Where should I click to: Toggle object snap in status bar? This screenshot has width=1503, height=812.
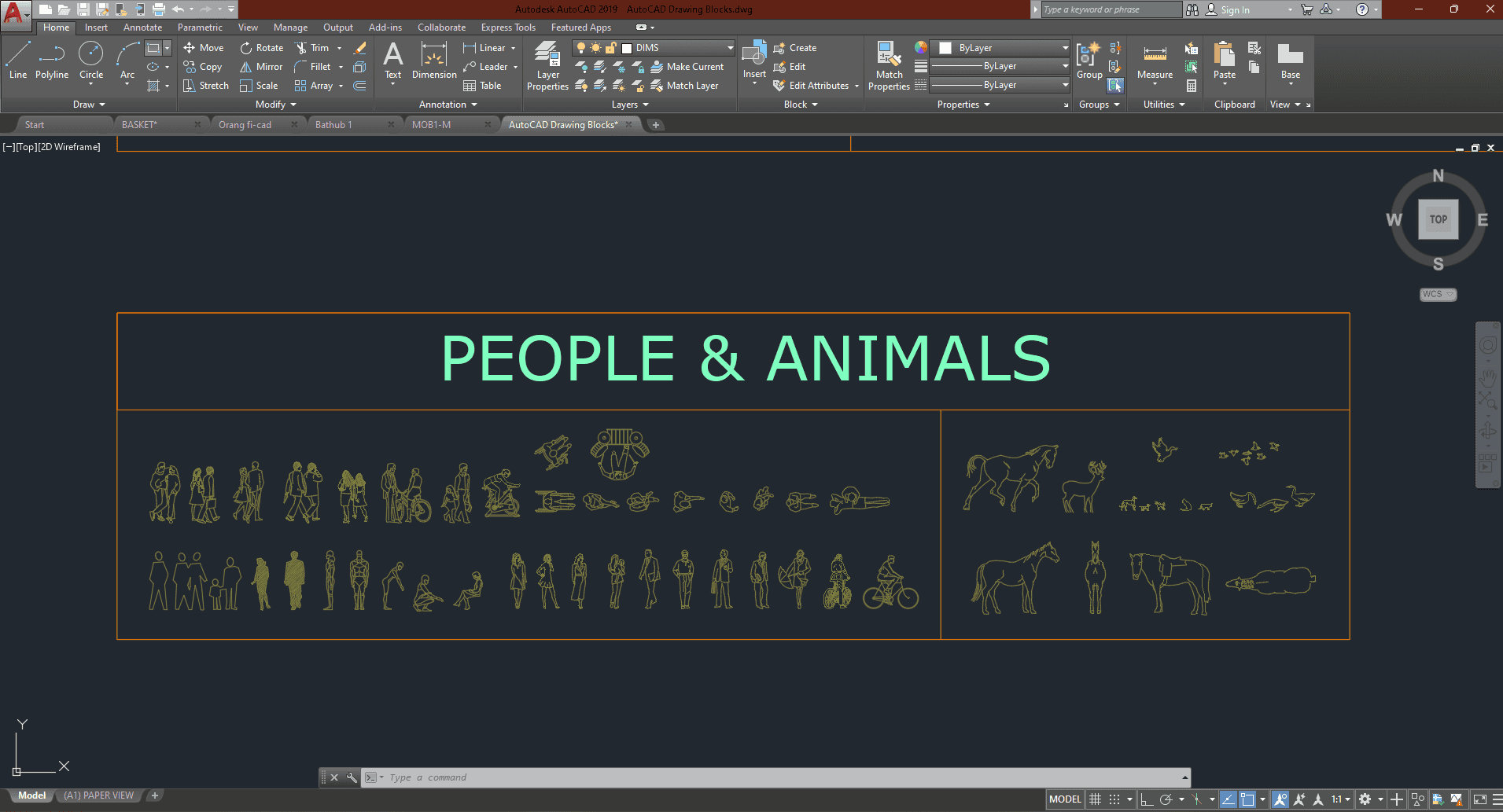[x=1247, y=799]
